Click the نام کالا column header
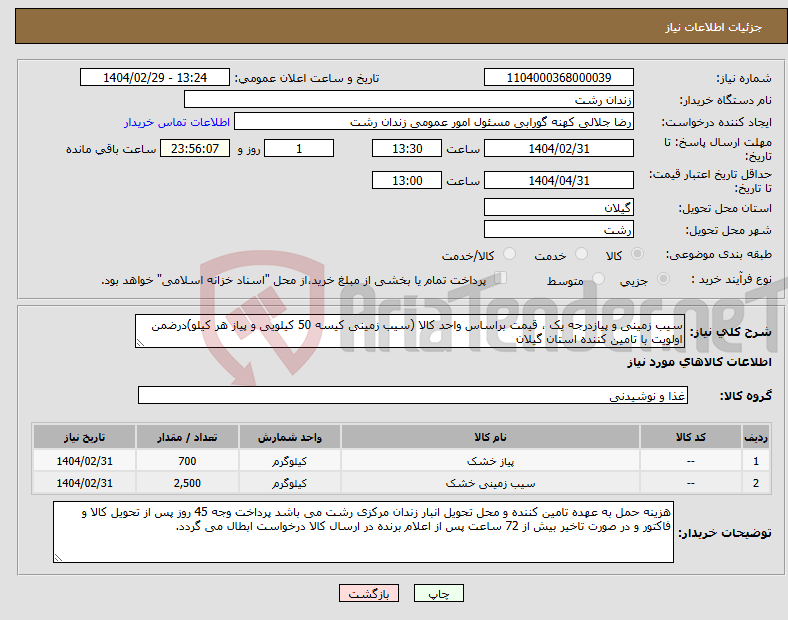 [x=490, y=437]
